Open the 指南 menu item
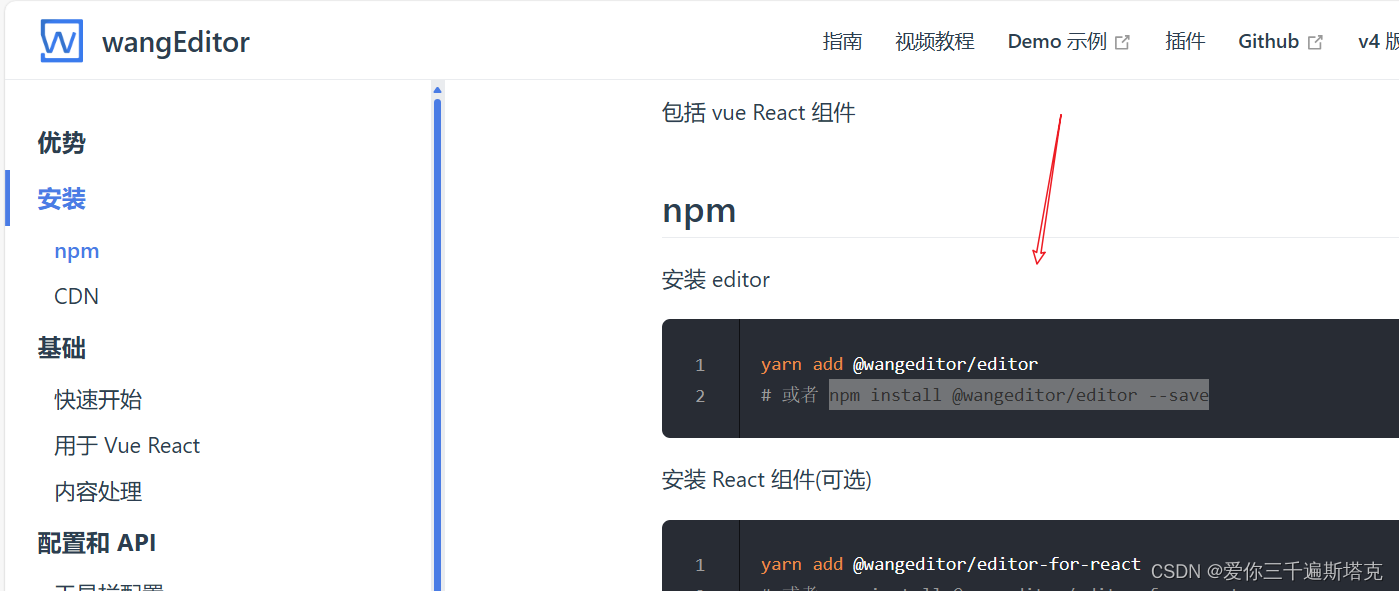1399x591 pixels. (842, 40)
